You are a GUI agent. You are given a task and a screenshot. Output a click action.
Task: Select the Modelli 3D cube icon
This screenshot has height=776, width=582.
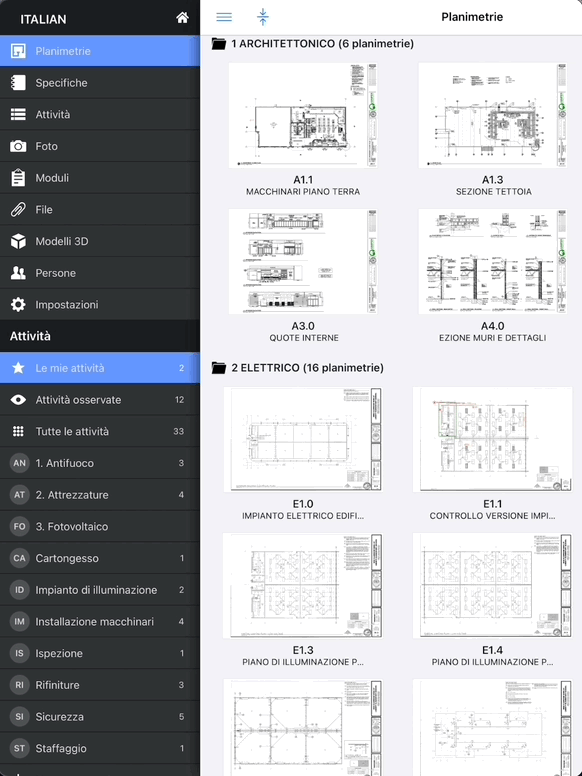click(x=18, y=242)
